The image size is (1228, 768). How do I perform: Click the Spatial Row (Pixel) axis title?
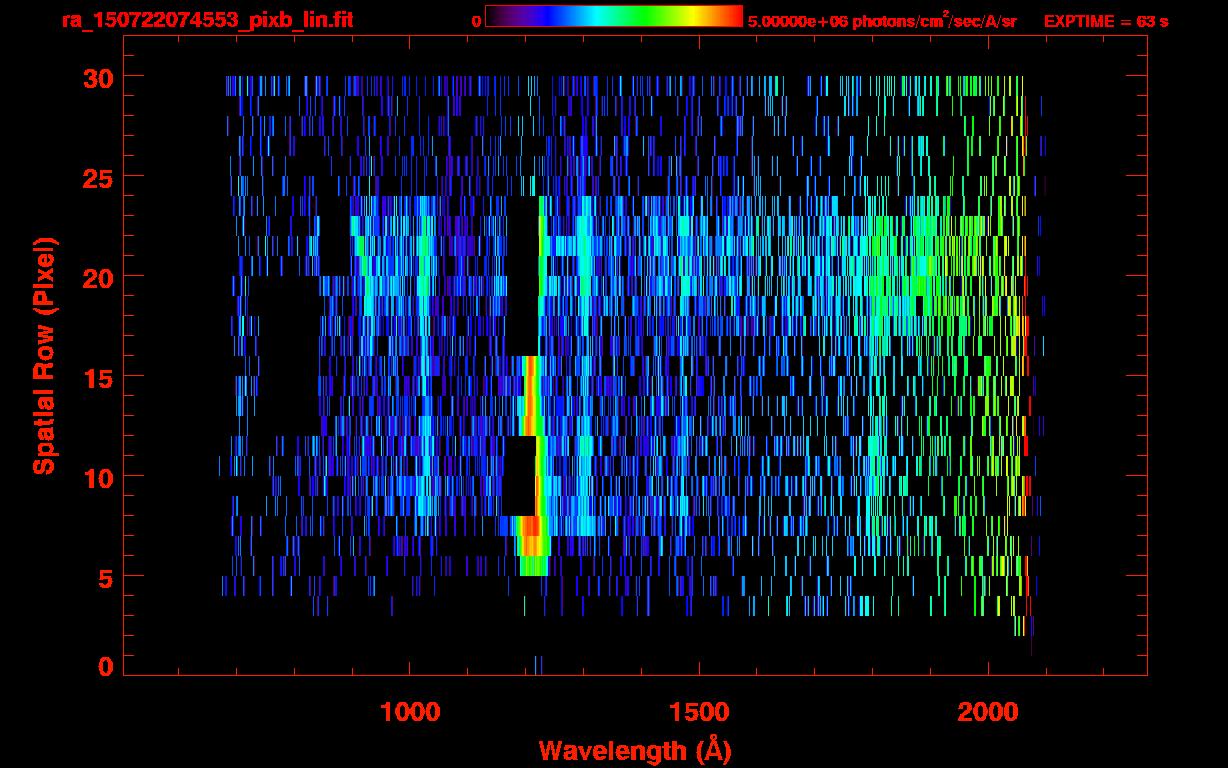coord(43,355)
